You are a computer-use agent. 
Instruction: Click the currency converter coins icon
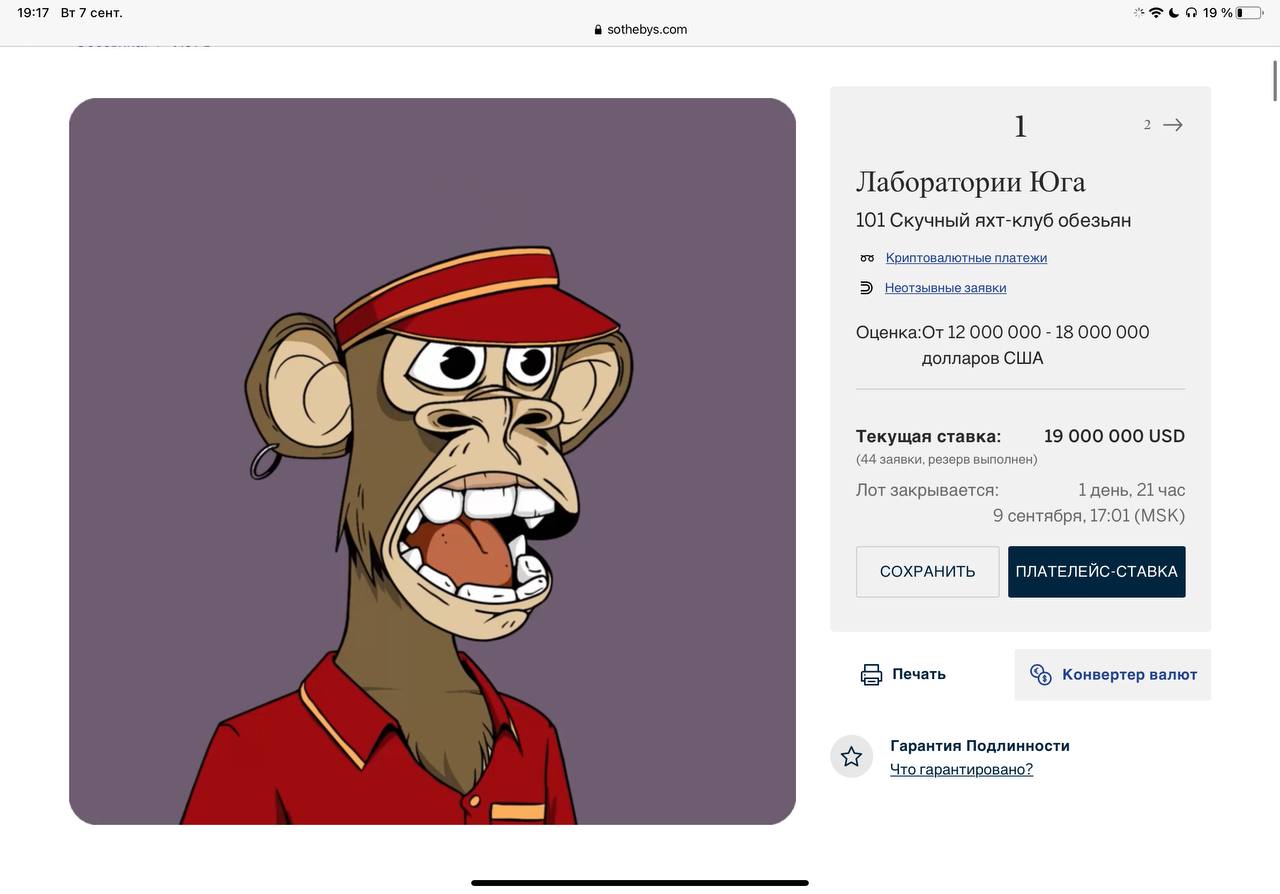pyautogui.click(x=1040, y=675)
